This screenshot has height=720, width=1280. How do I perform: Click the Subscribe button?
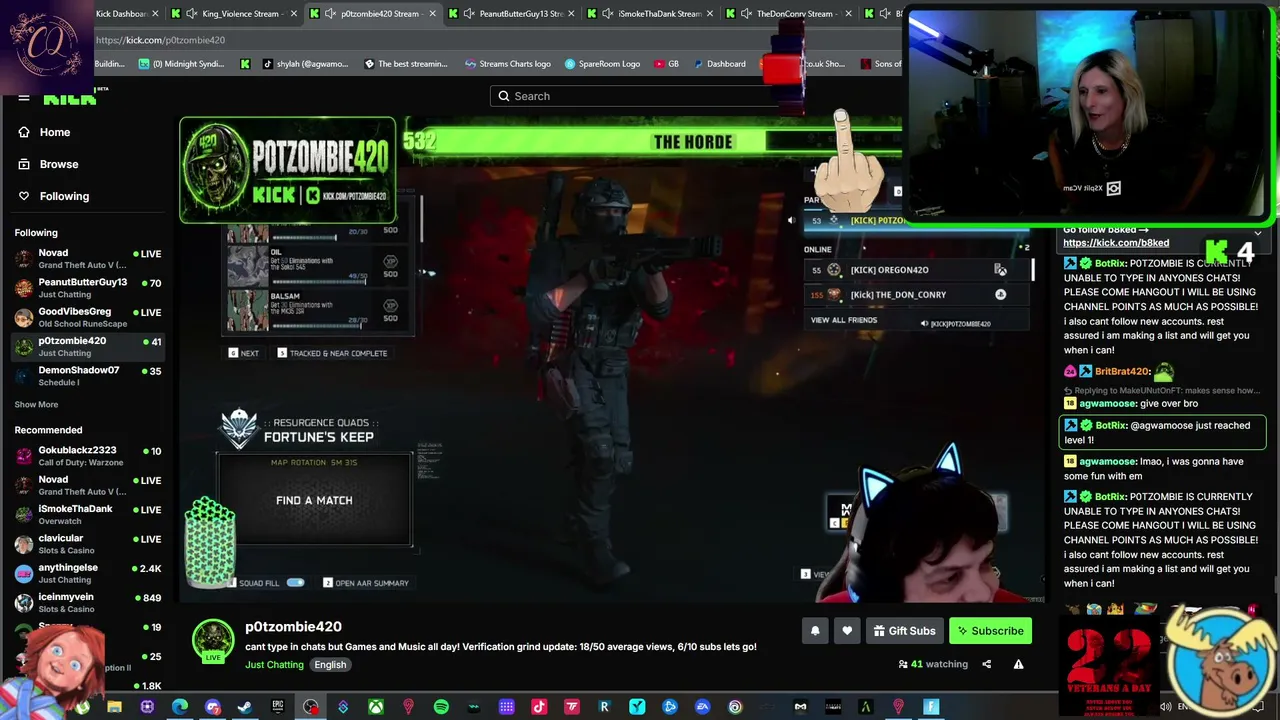(990, 631)
